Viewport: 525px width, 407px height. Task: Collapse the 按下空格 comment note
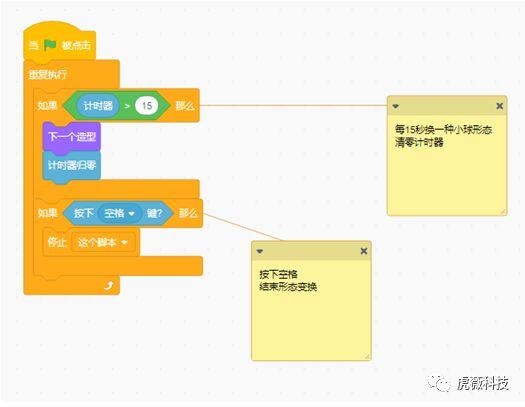[x=260, y=251]
